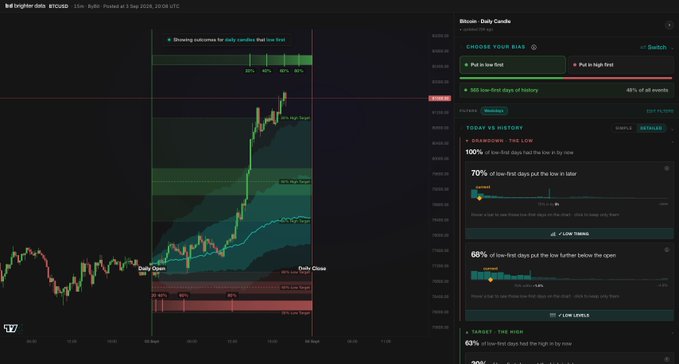This screenshot has width=679, height=364.
Task: Click the 63% of low-first days statistic
Action: tap(518, 344)
